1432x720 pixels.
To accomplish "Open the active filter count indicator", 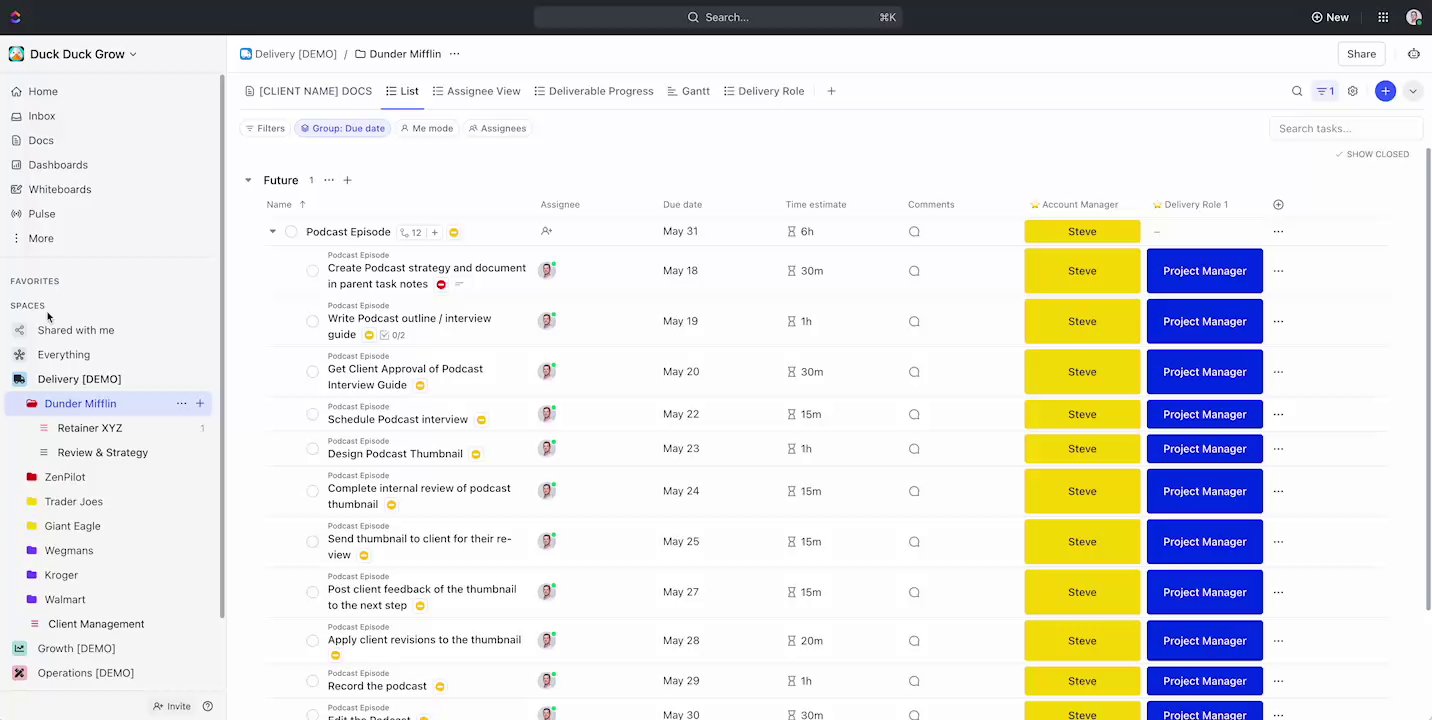I will (1325, 91).
